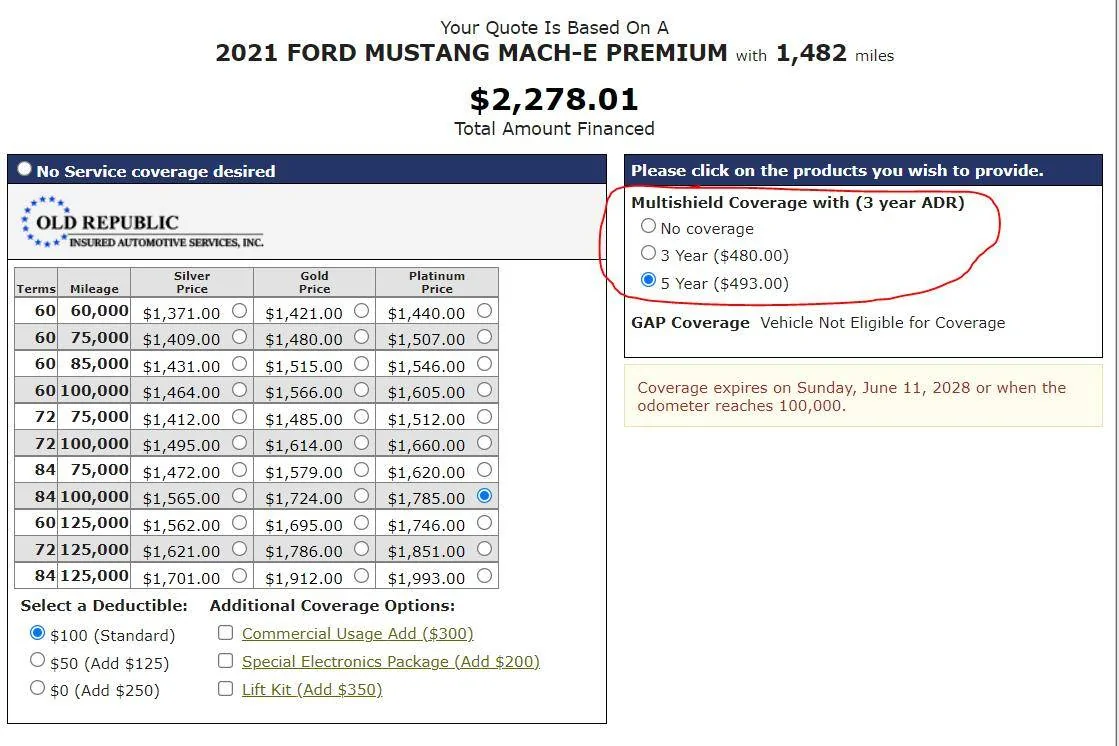Choose Silver $1,409.00 plan radio
Viewport: 1119px width, 746px height.
(240, 336)
